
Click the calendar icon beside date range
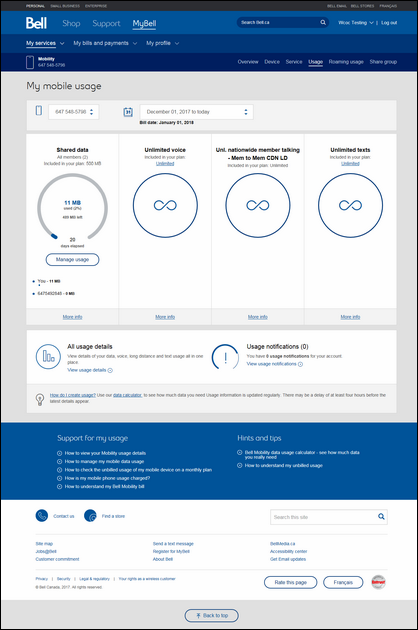128,112
